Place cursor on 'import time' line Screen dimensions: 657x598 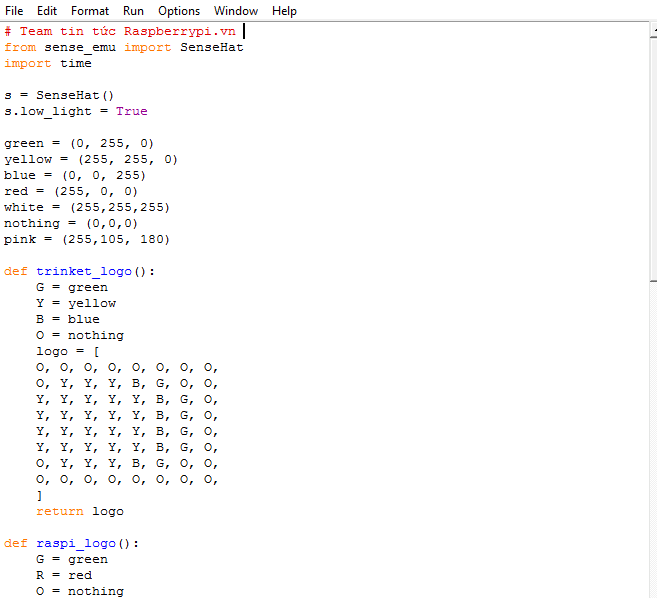click(48, 63)
